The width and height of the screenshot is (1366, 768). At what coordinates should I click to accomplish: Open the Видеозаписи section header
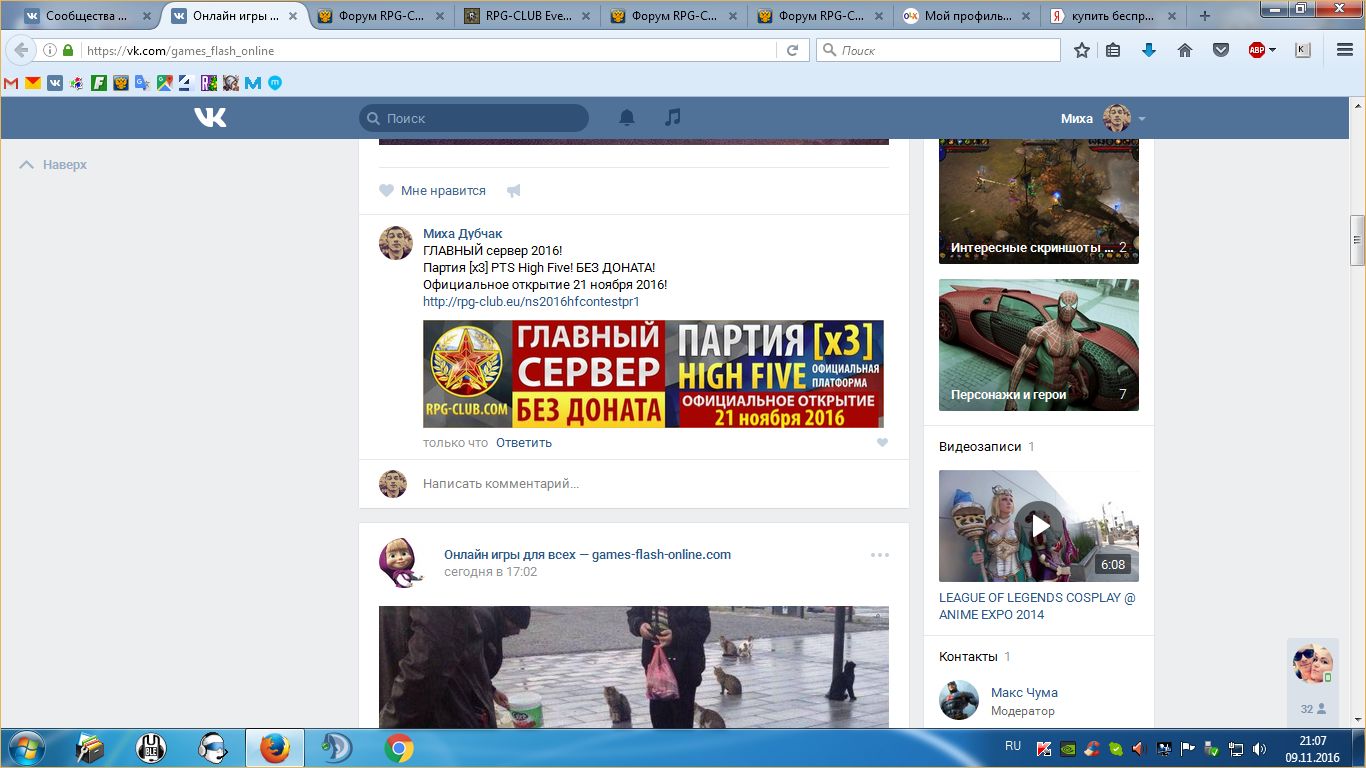(980, 447)
